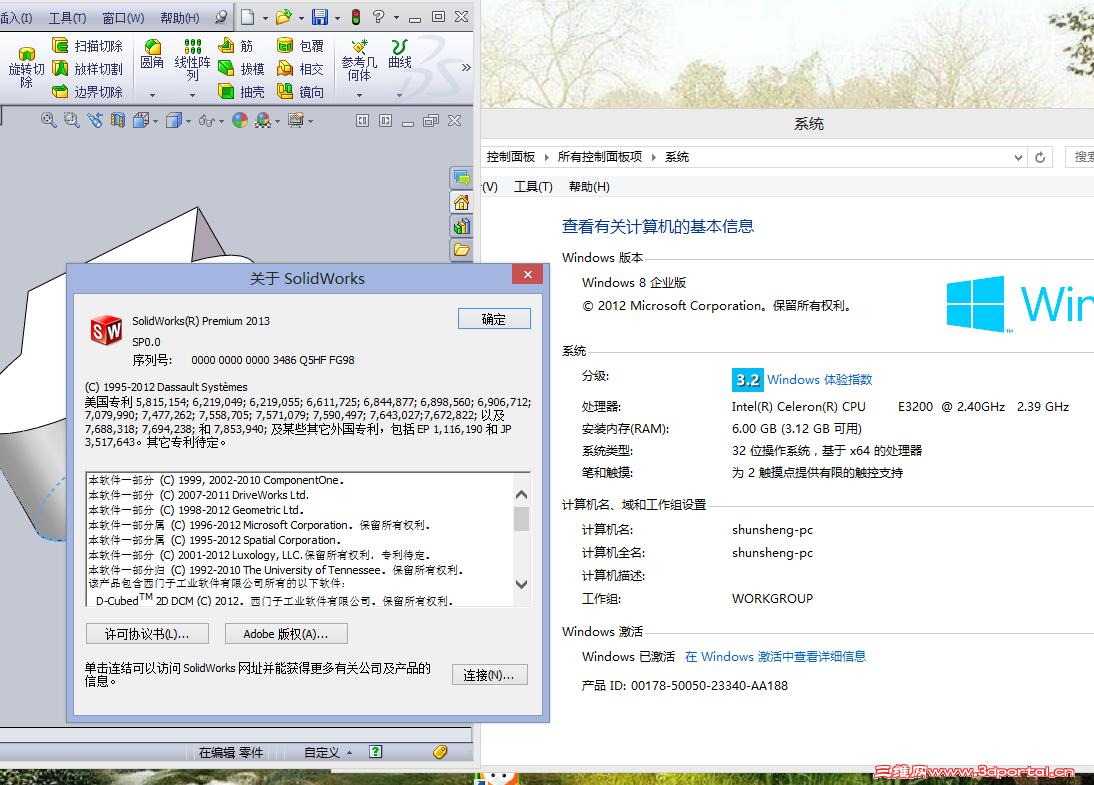Click the Open file folder icon
1094x785 pixels.
pos(283,17)
